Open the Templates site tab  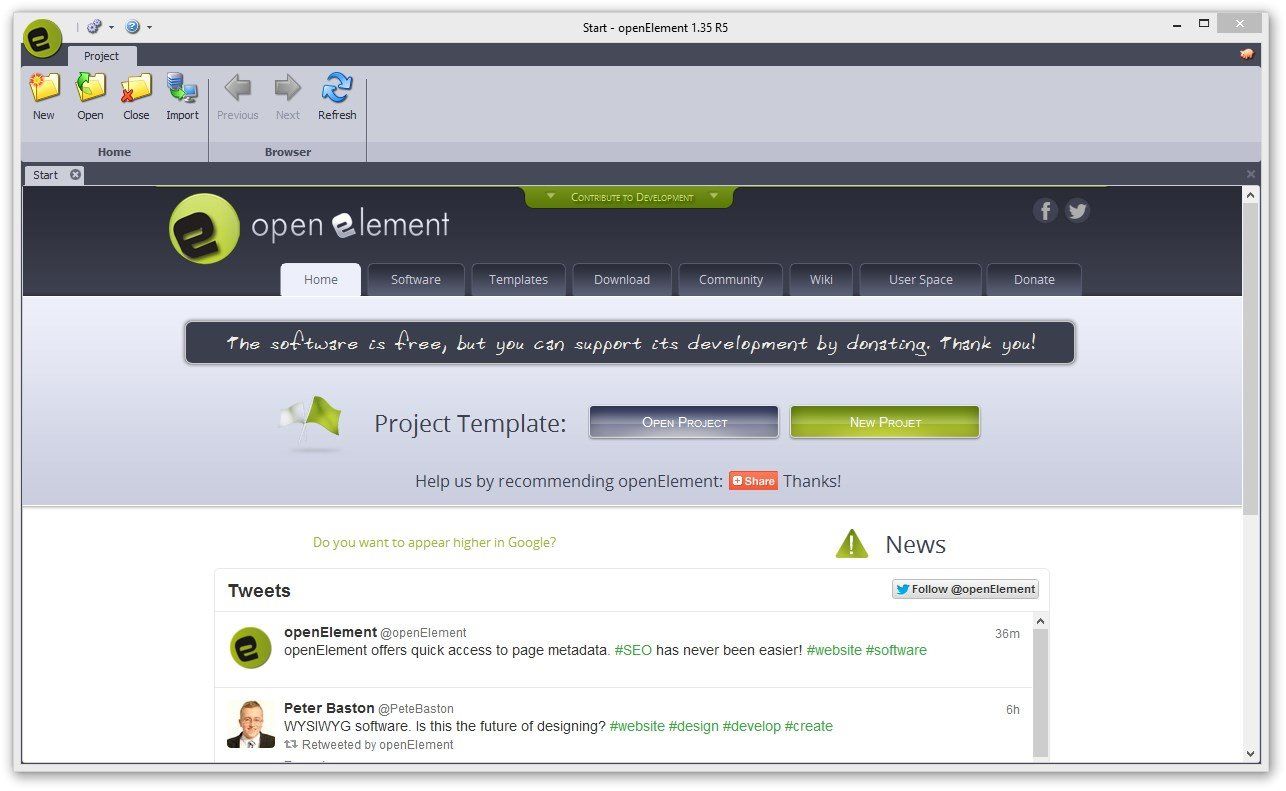point(518,280)
